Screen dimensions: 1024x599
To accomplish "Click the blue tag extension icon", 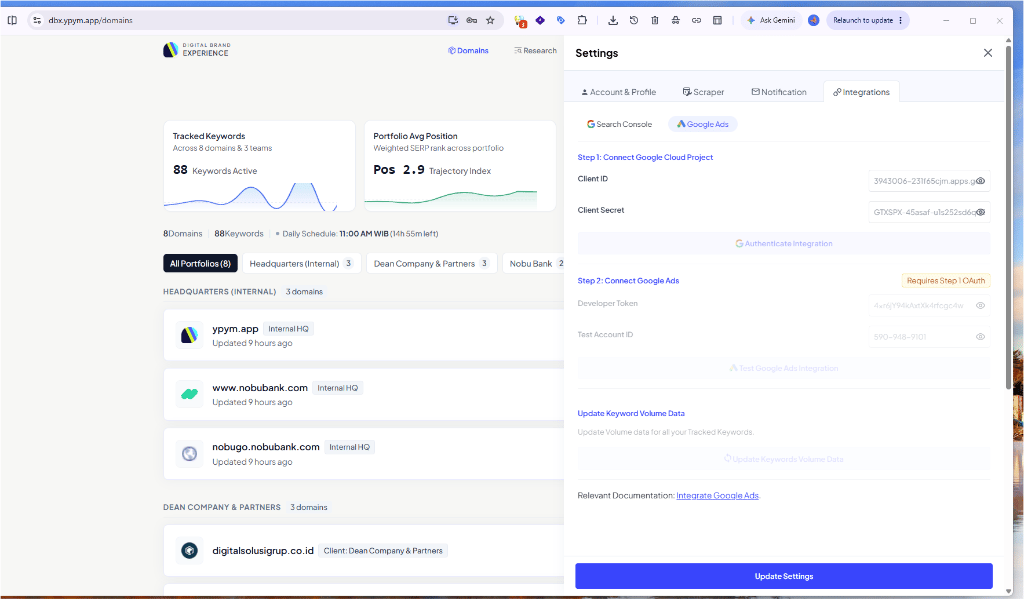I will [560, 20].
